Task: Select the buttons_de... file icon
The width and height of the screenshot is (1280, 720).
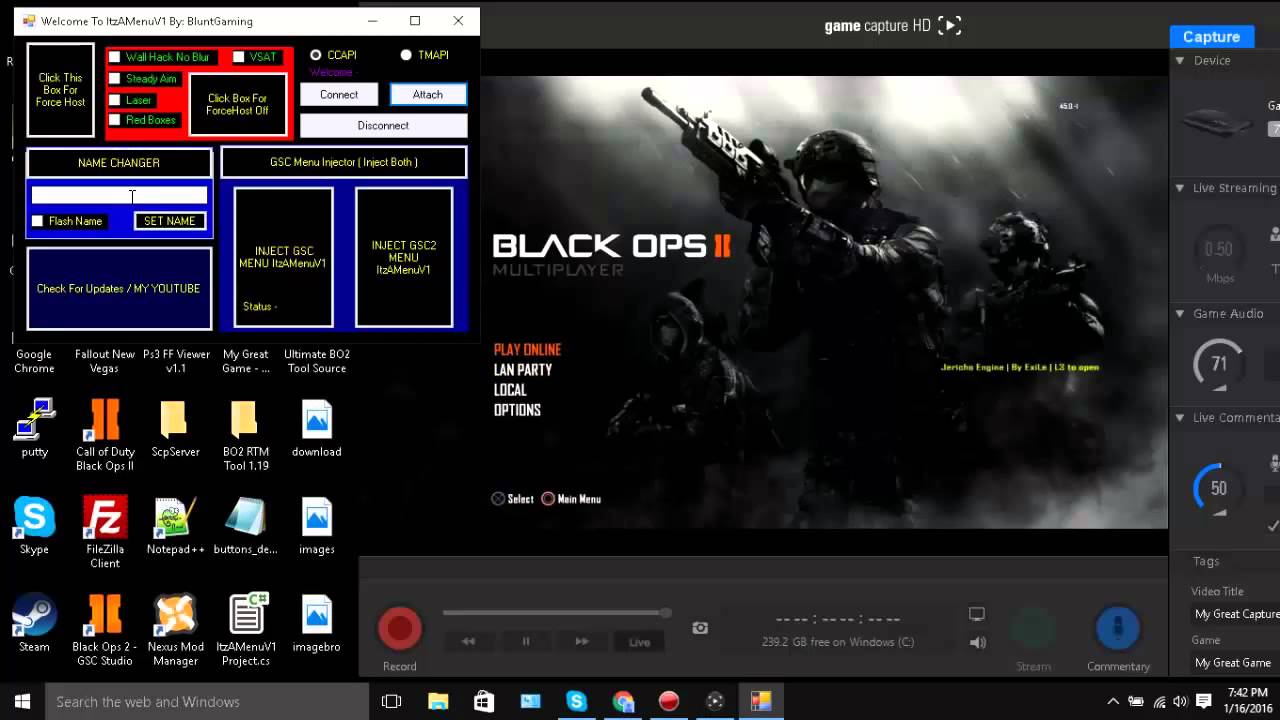Action: pyautogui.click(x=245, y=526)
